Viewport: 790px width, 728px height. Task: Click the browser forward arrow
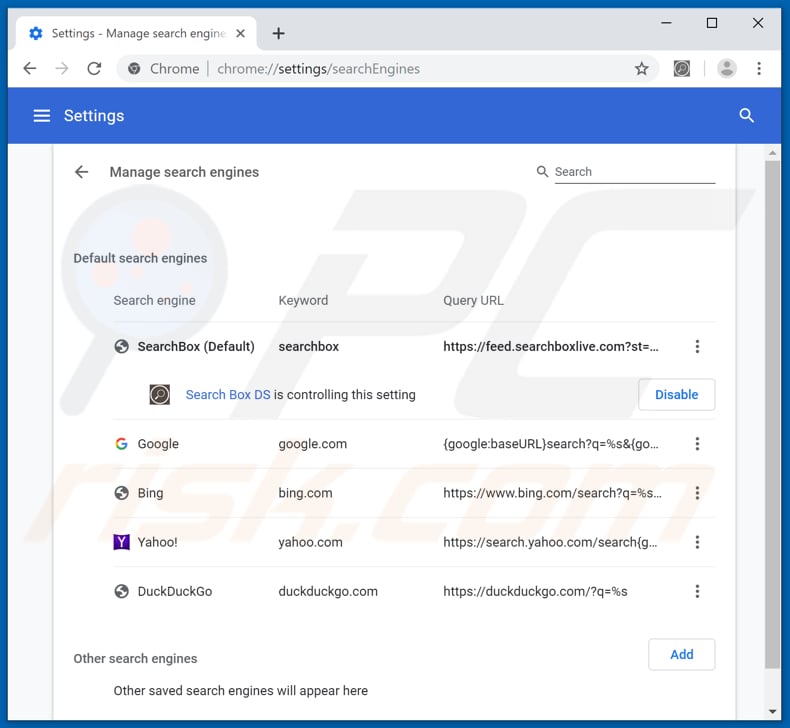62,68
